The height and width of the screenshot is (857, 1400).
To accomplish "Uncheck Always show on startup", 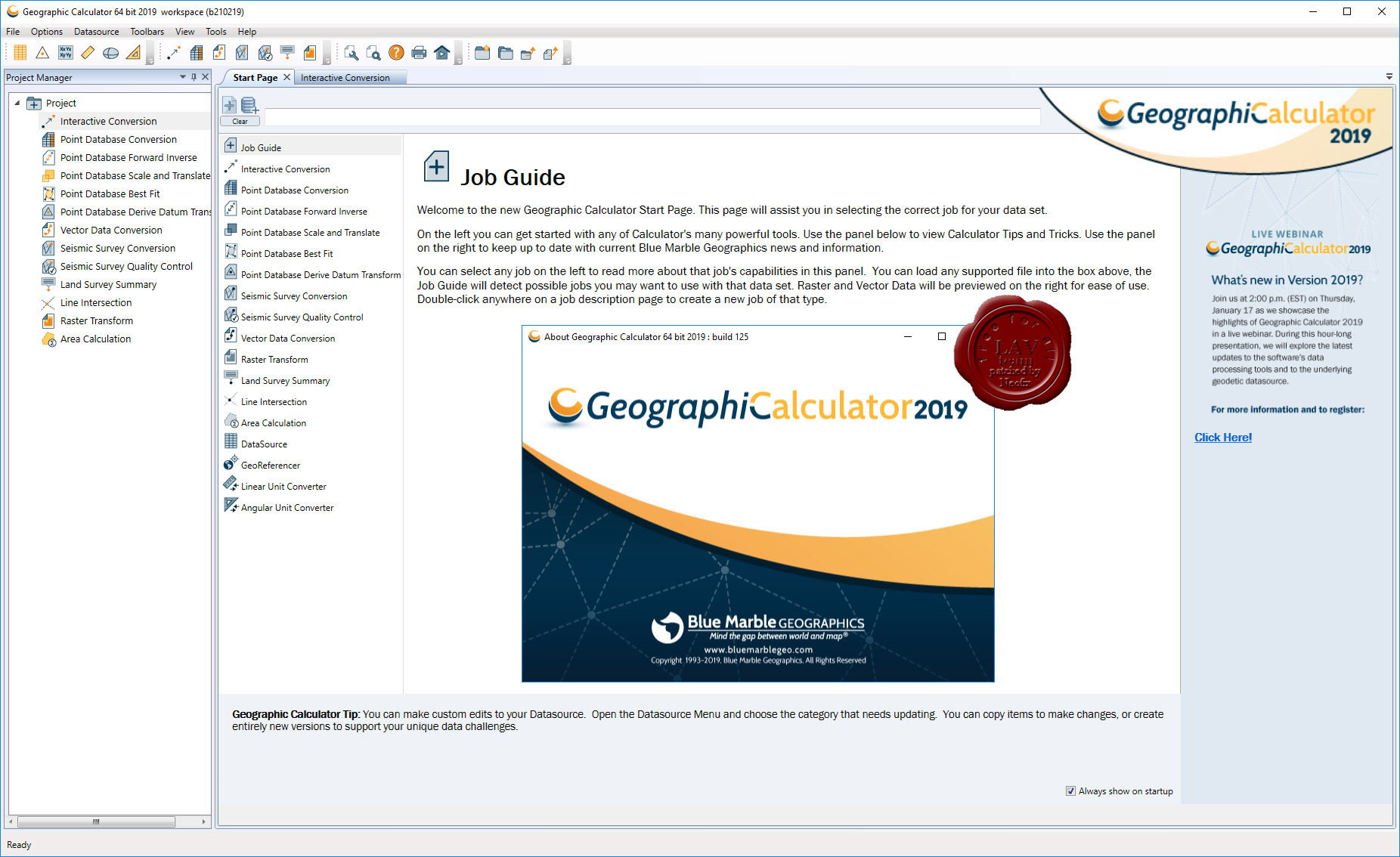I will 1070,791.
